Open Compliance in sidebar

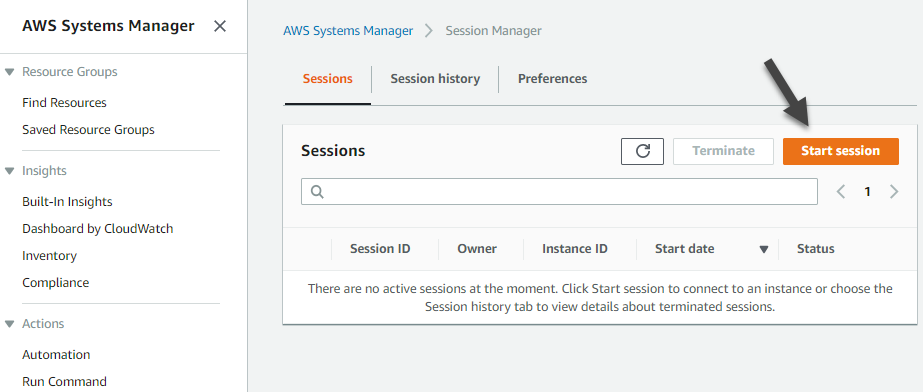coord(55,283)
